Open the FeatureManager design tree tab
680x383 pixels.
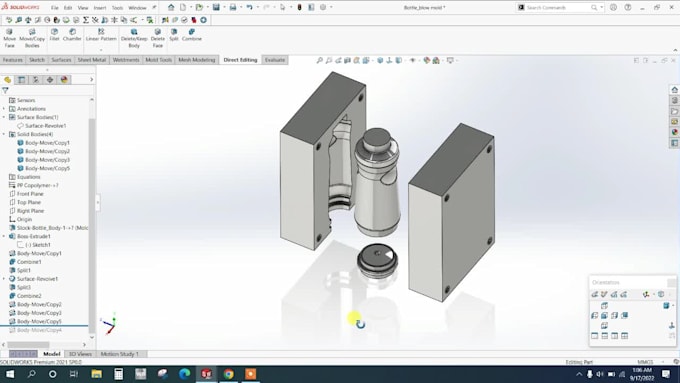point(7,80)
